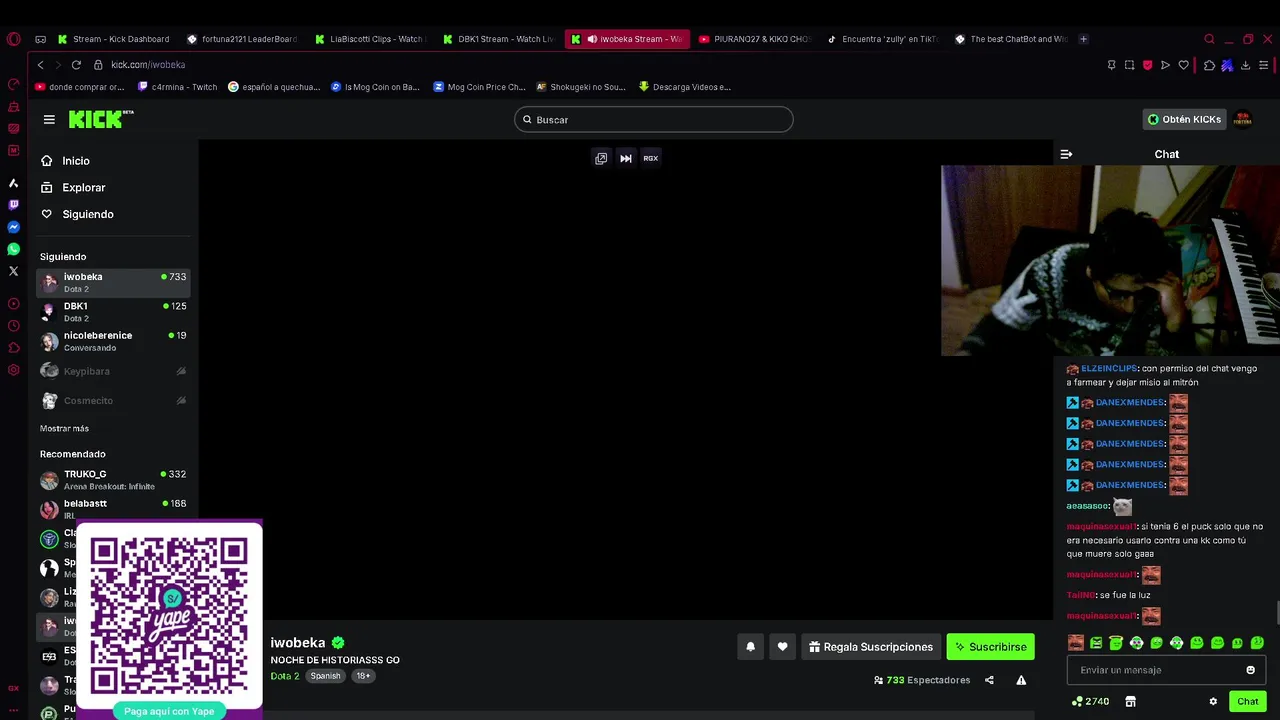The height and width of the screenshot is (720, 1280).
Task: Switch to fortuna2121 LeaderBoard tab
Action: 243,39
